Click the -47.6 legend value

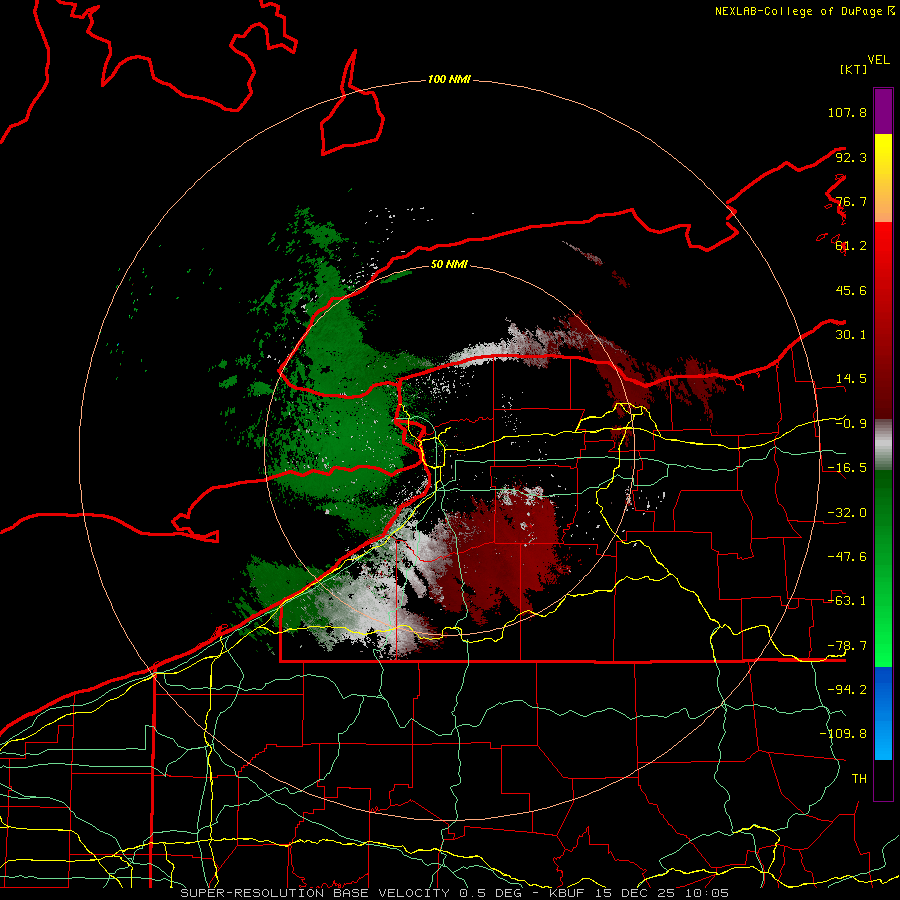[847, 557]
